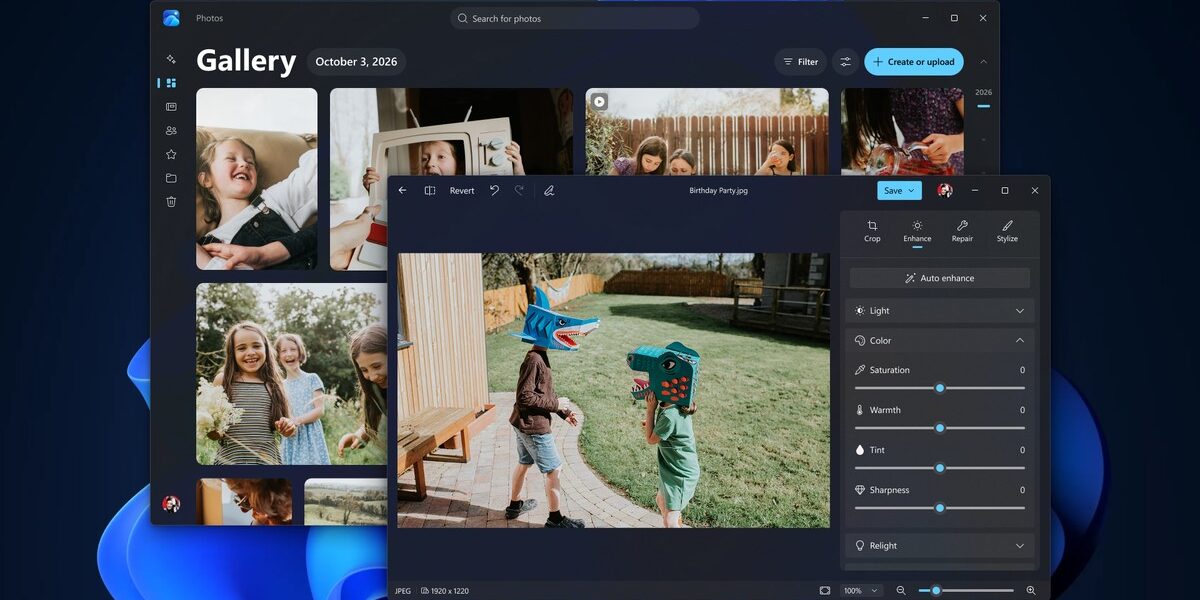Click the Tint slider handle
The width and height of the screenshot is (1200, 600).
940,468
